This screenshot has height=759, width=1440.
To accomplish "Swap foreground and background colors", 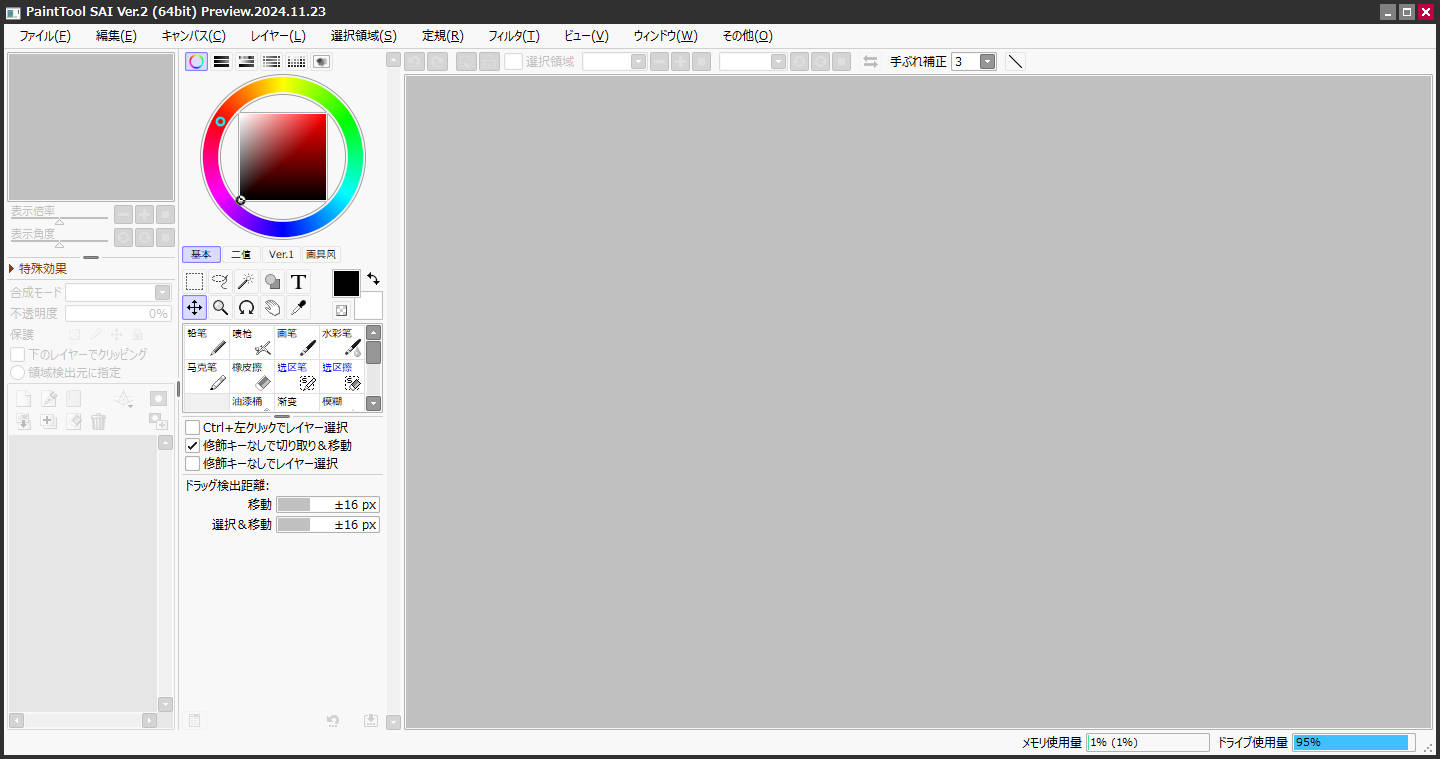I will click(373, 278).
